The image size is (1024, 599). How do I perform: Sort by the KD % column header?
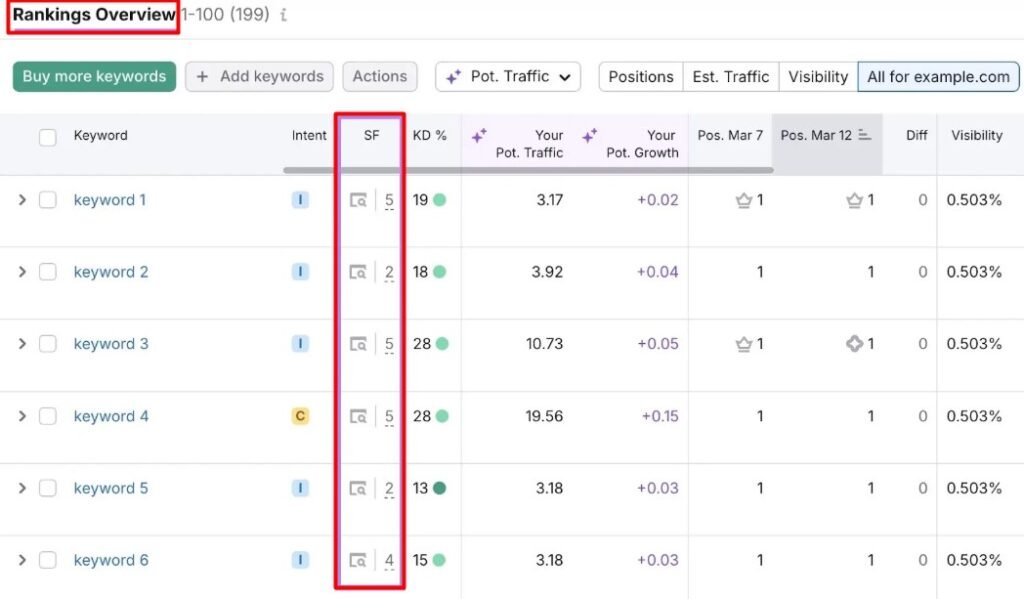click(x=430, y=135)
